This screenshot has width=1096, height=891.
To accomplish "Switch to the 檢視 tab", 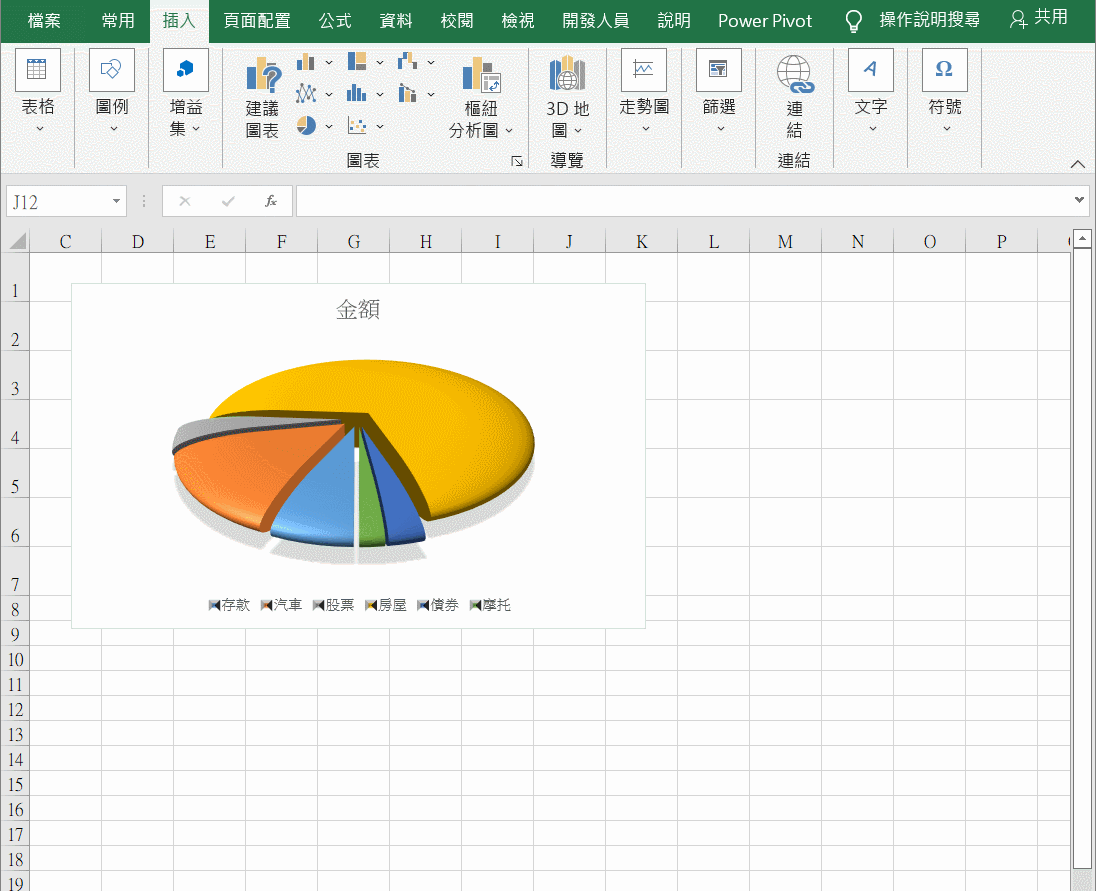I will 517,21.
